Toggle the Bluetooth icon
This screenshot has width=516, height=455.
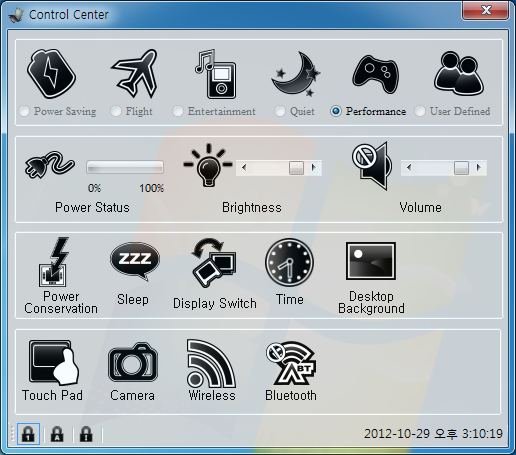pyautogui.click(x=291, y=363)
